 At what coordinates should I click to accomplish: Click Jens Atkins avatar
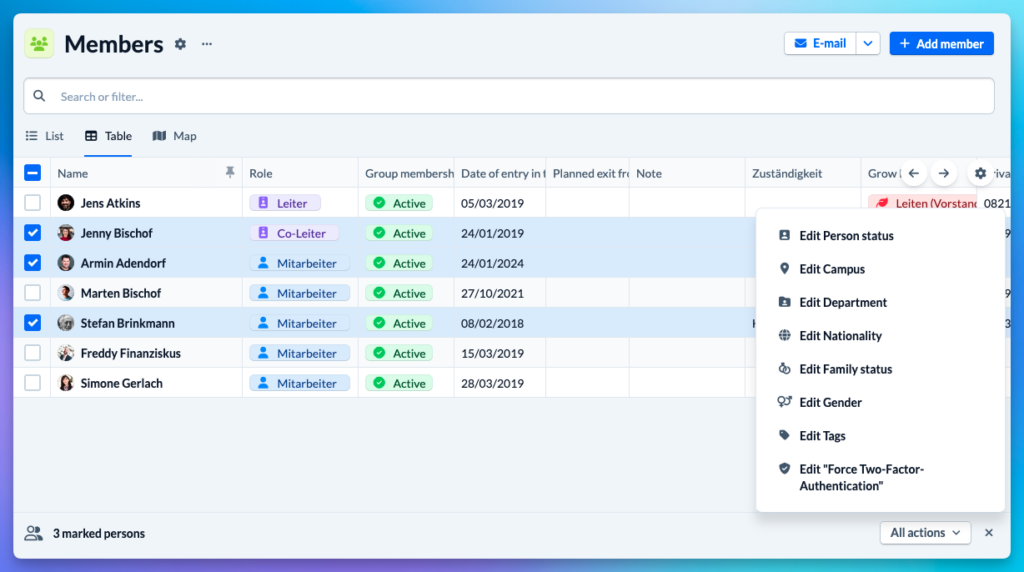coord(65,202)
